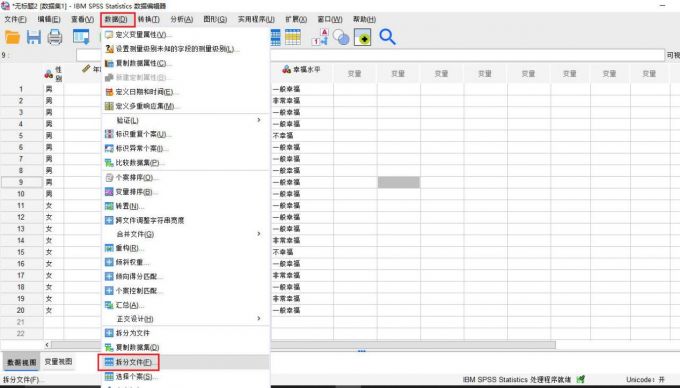This screenshot has height=388, width=680.
Task: Open the 编辑(E) menu
Action: pyautogui.click(x=49, y=20)
